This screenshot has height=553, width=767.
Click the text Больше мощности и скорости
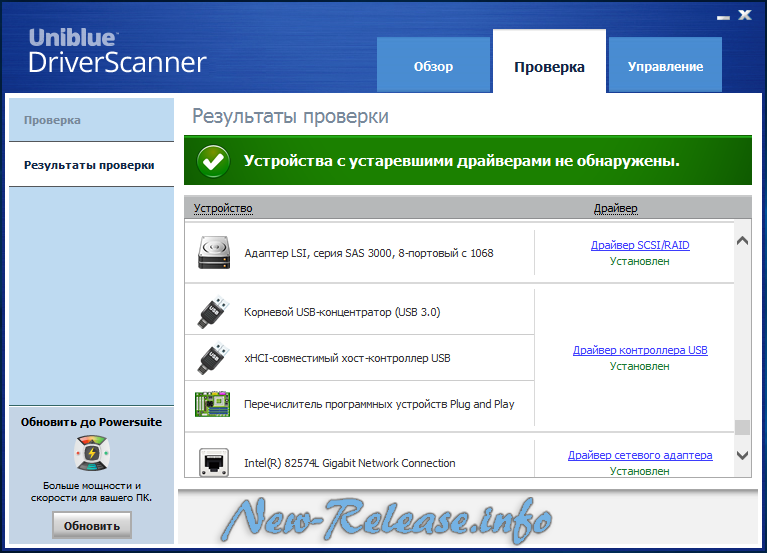(91, 491)
